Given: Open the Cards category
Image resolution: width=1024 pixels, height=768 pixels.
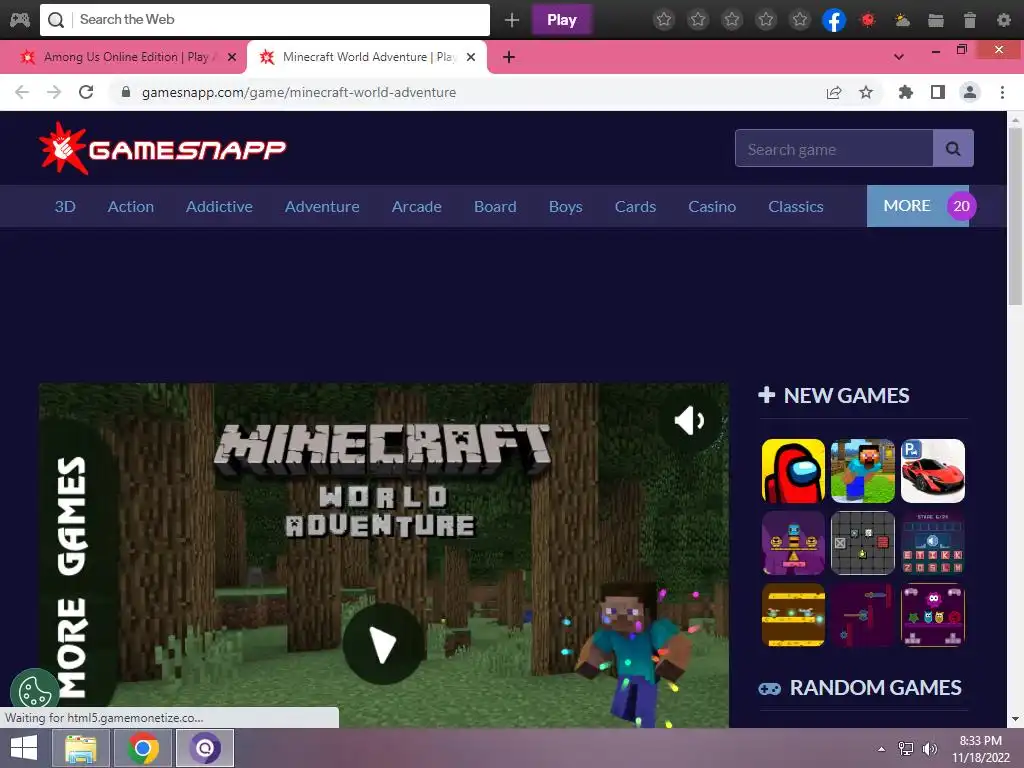Looking at the screenshot, I should pyautogui.click(x=635, y=206).
